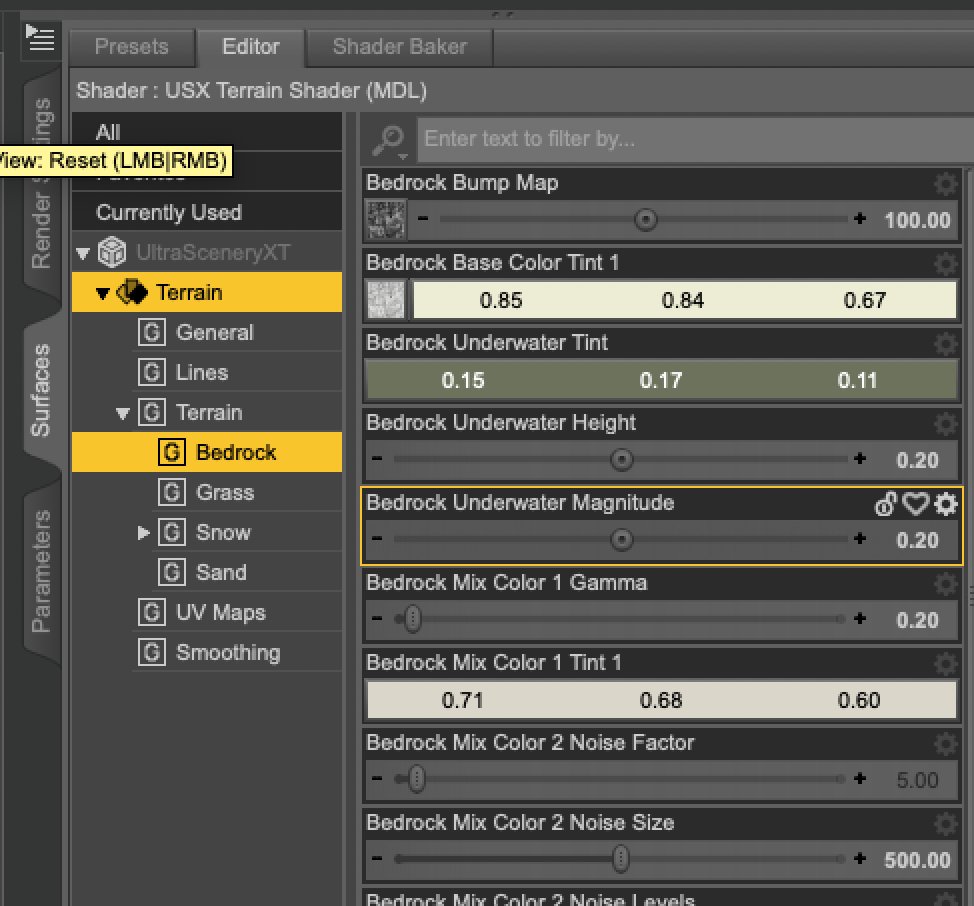Increase Bedrock Underwater Magnitude with plus button
This screenshot has width=974, height=906.
coord(860,538)
